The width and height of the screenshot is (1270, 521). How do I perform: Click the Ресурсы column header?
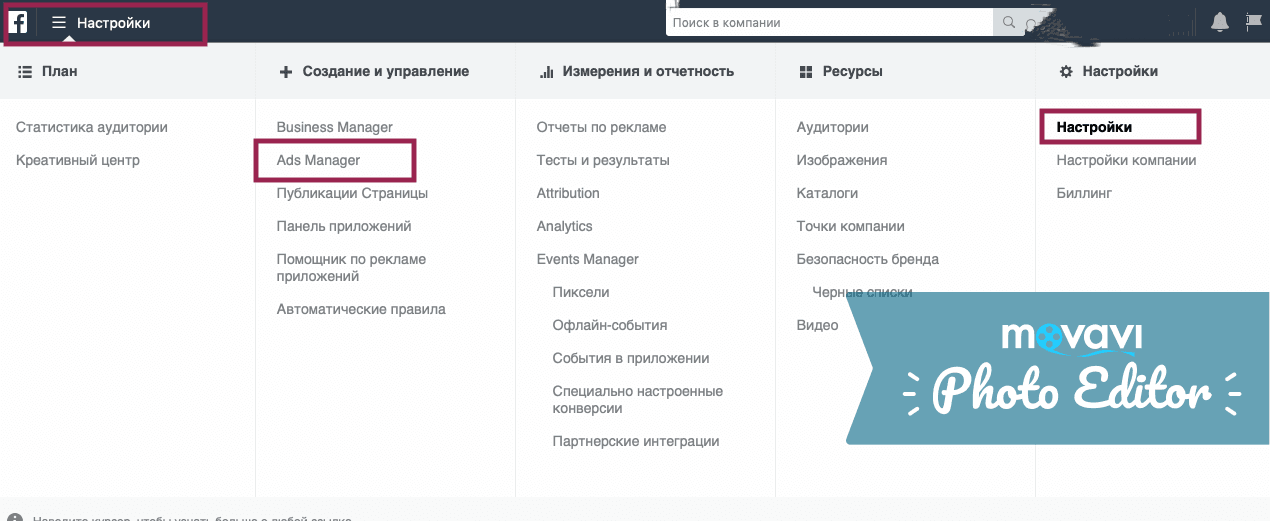pyautogui.click(x=841, y=71)
